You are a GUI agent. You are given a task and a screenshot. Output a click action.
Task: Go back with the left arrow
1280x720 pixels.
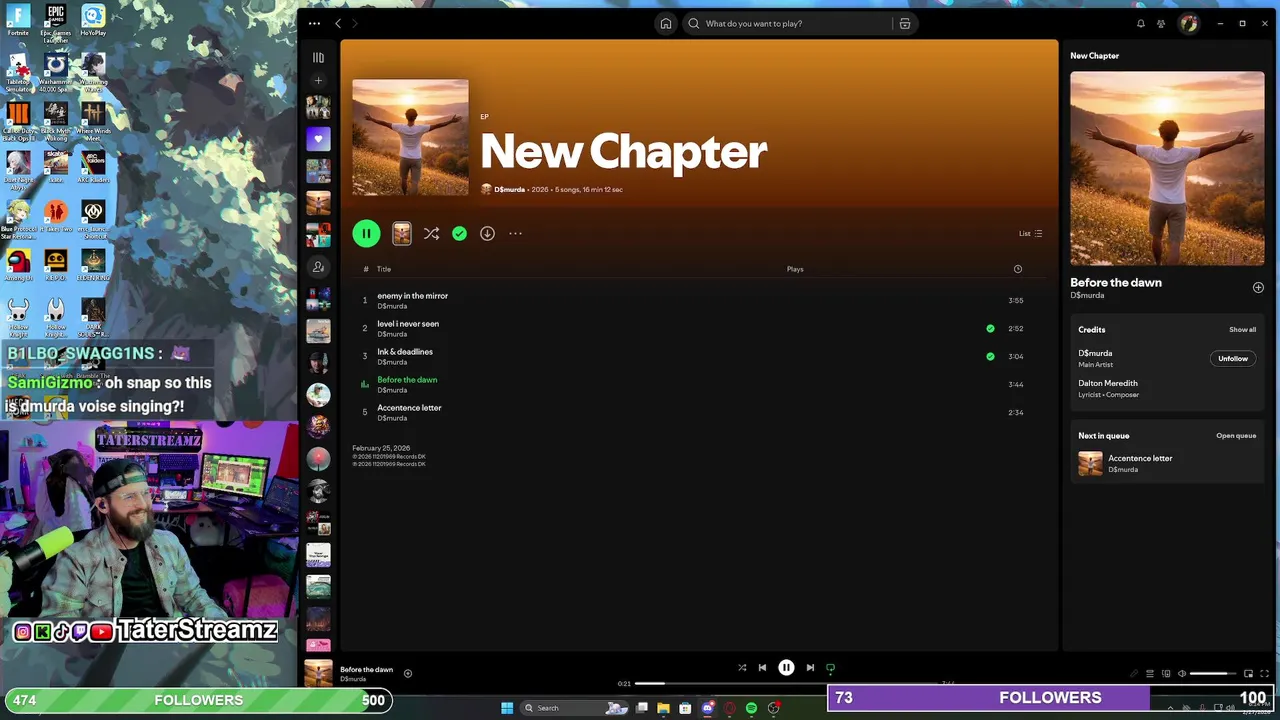(x=338, y=23)
